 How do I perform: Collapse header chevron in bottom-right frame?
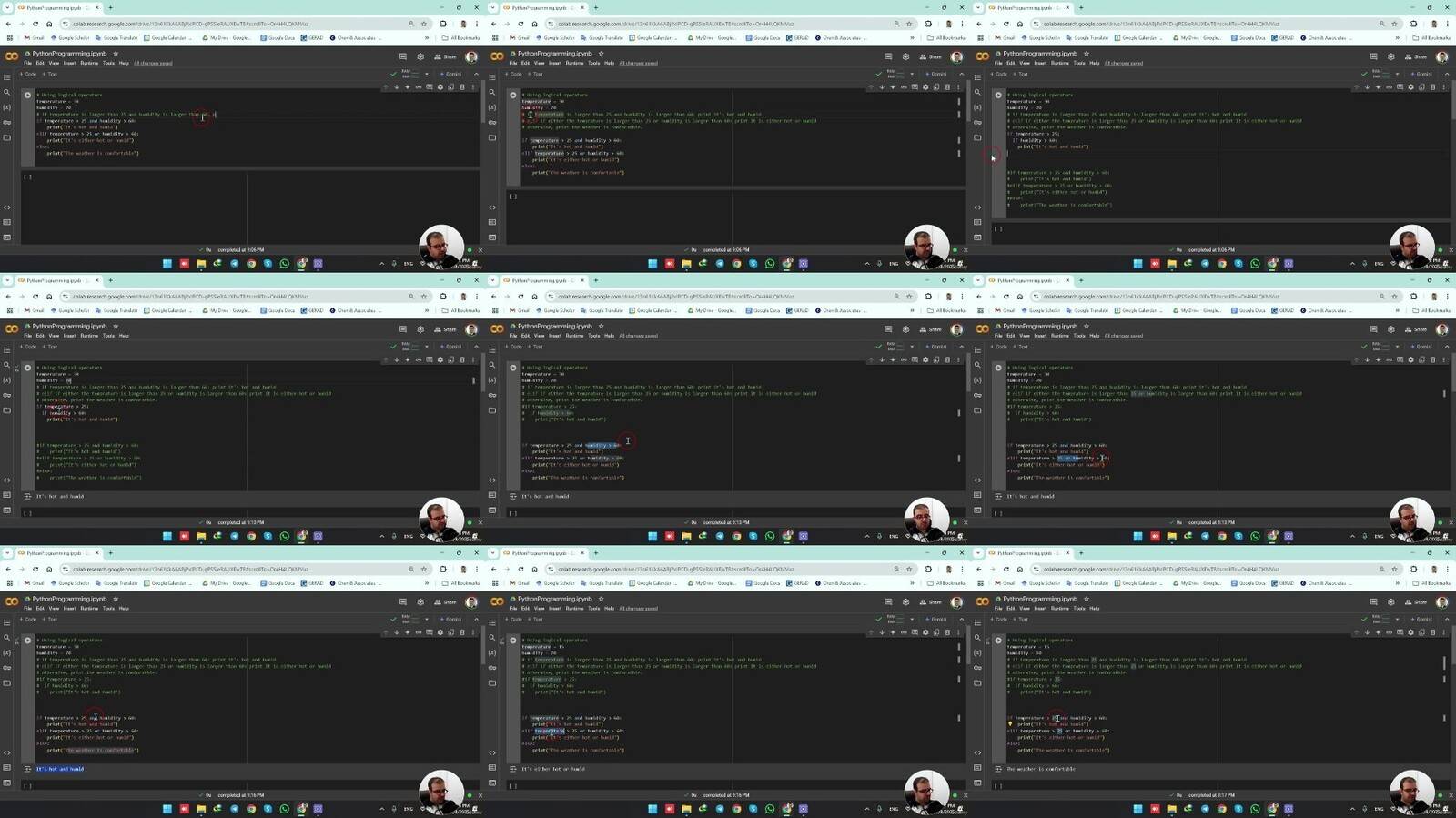click(1445, 619)
